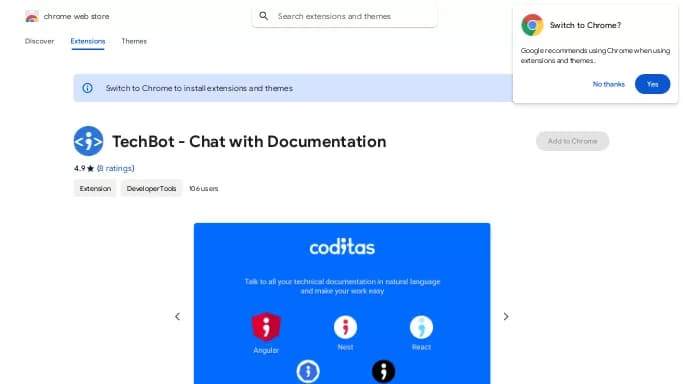This screenshot has width=683, height=384.
Task: Show next screenshot with right arrow
Action: pos(506,317)
